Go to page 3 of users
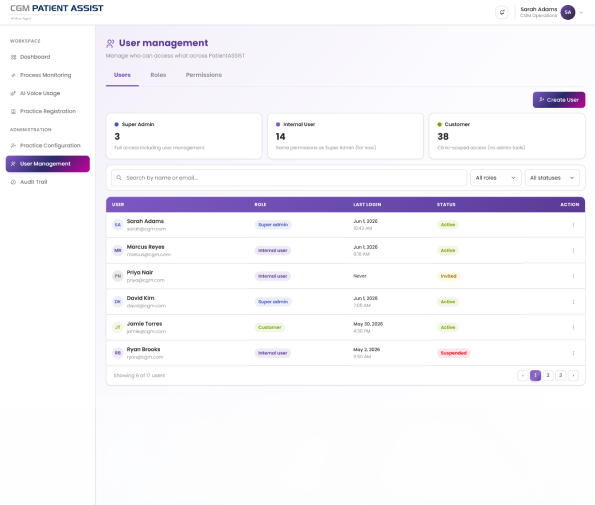This screenshot has width=595, height=505. 560,375
